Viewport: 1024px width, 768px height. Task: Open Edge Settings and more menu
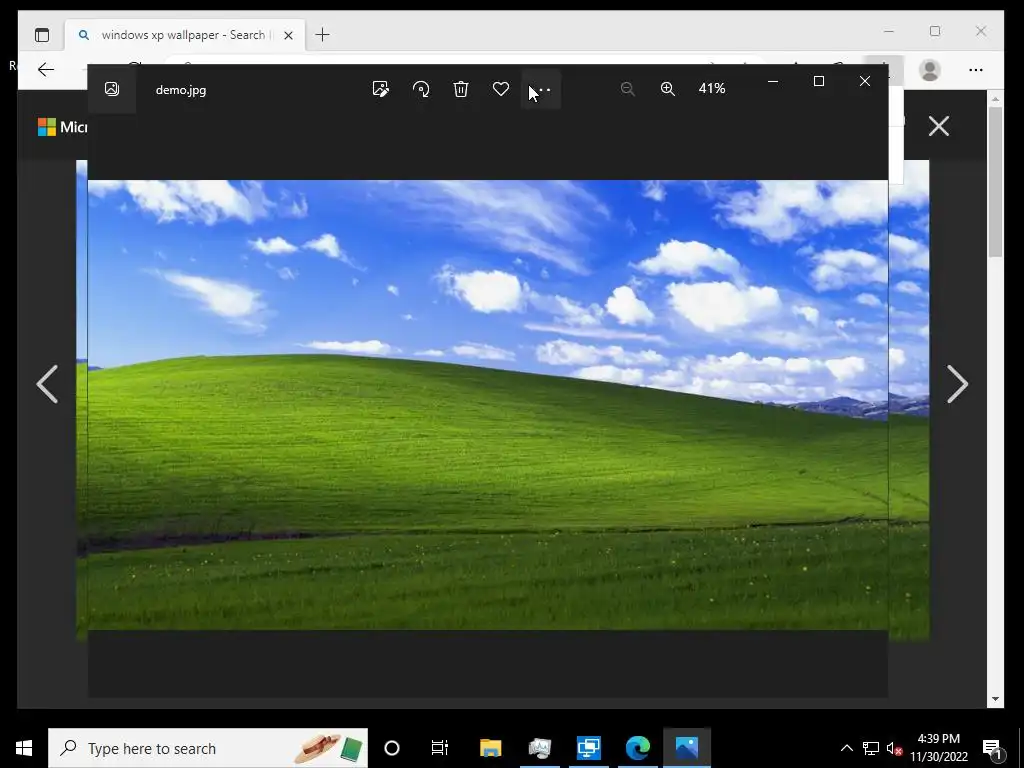(x=976, y=70)
